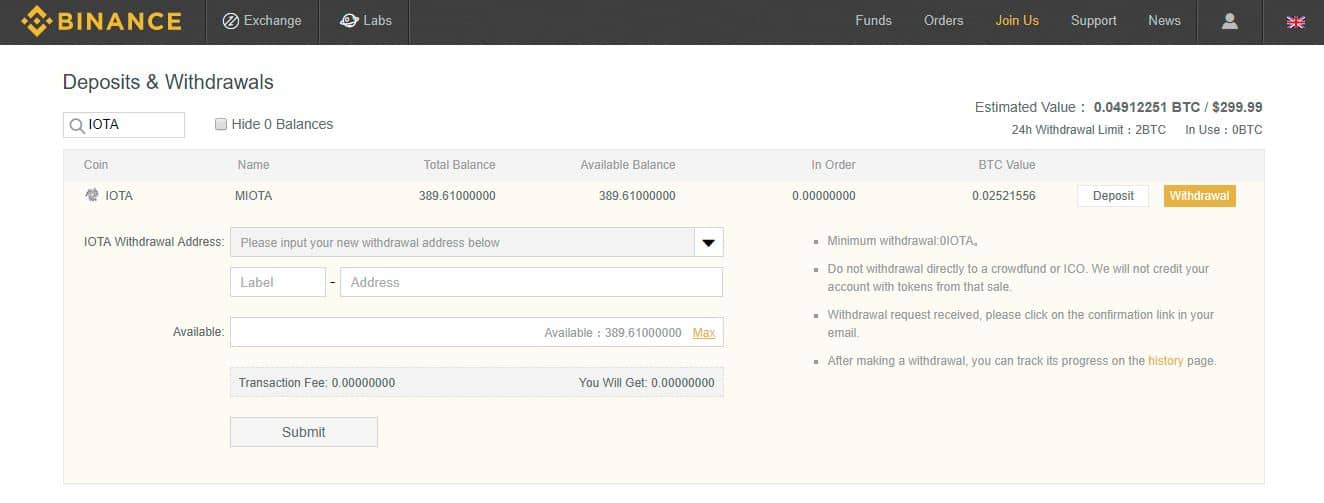Click the IOTA coin icon

pyautogui.click(x=92, y=195)
